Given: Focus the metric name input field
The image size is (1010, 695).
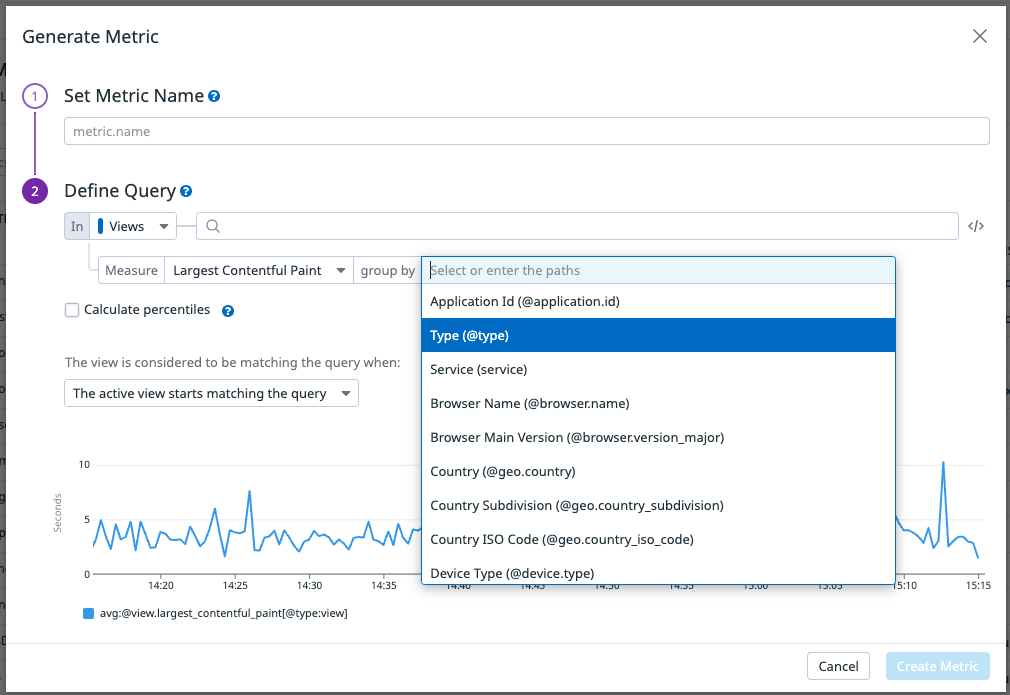Looking at the screenshot, I should [x=526, y=131].
